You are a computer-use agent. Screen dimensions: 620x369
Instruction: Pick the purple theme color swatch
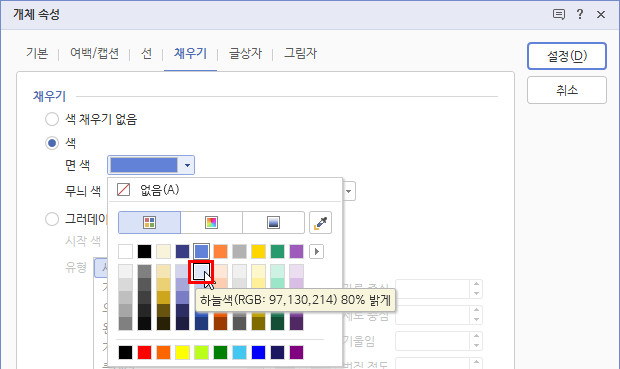pyautogui.click(x=296, y=252)
